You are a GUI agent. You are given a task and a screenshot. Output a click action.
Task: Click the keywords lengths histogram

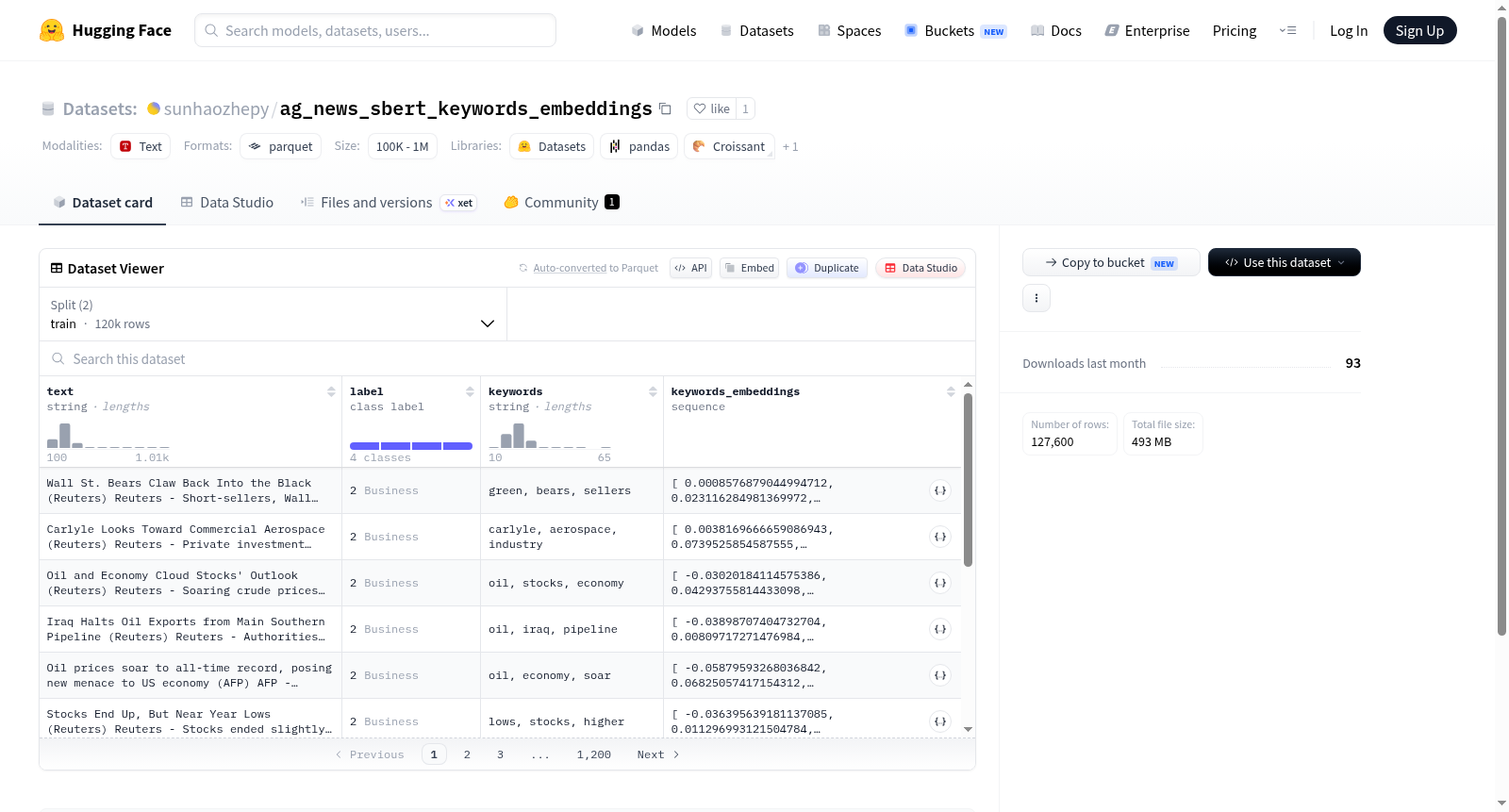click(x=550, y=436)
